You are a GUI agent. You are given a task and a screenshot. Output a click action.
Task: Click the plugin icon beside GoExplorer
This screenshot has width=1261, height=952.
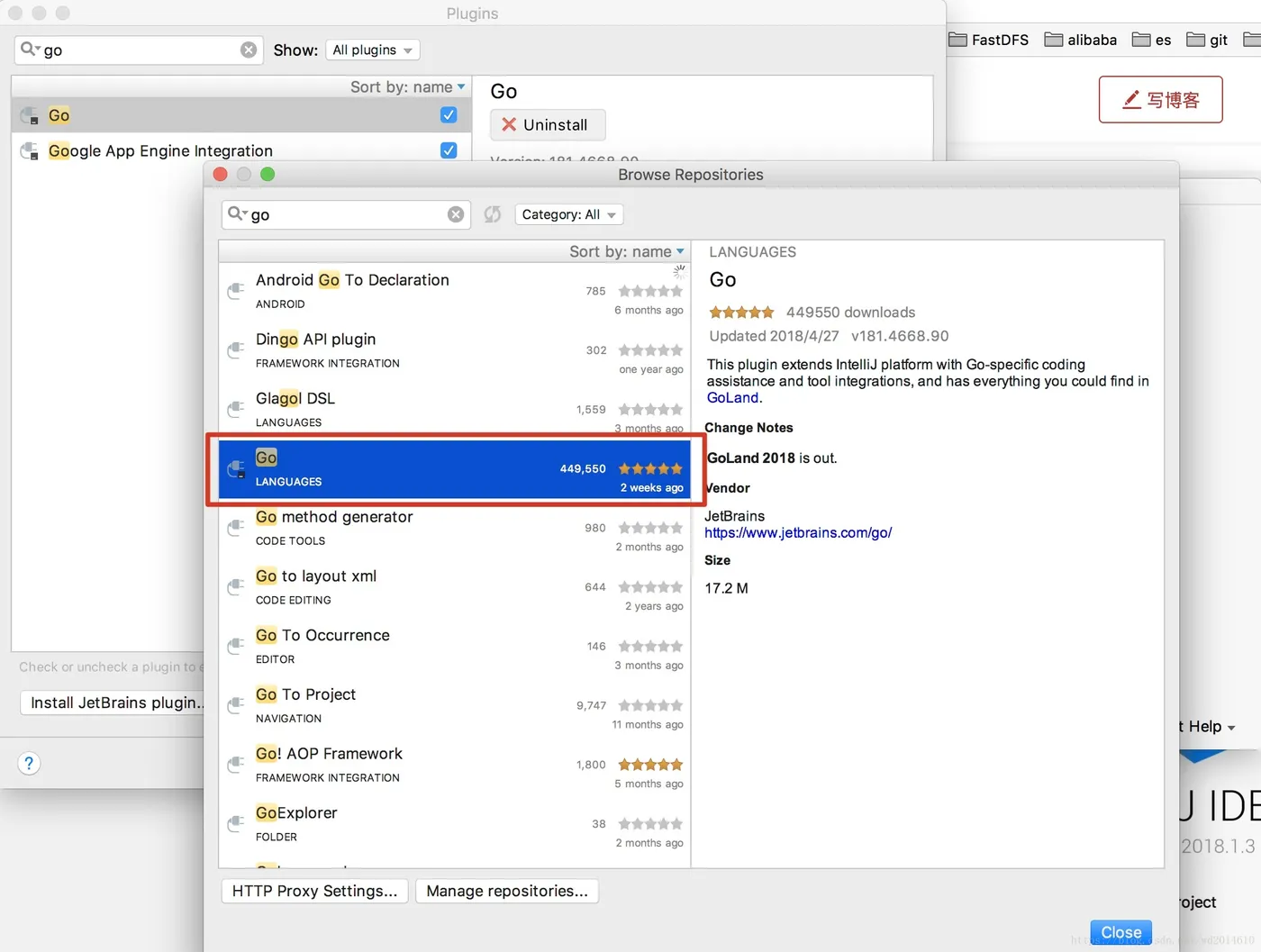(236, 824)
